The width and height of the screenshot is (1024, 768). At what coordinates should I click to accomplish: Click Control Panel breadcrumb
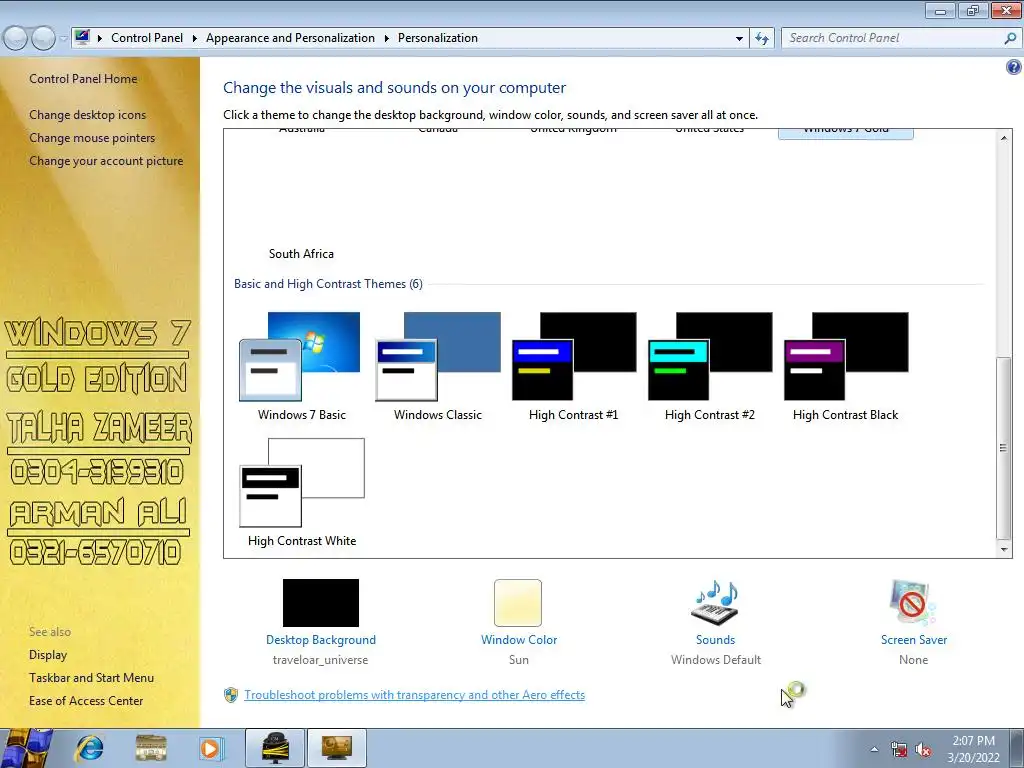pos(147,38)
